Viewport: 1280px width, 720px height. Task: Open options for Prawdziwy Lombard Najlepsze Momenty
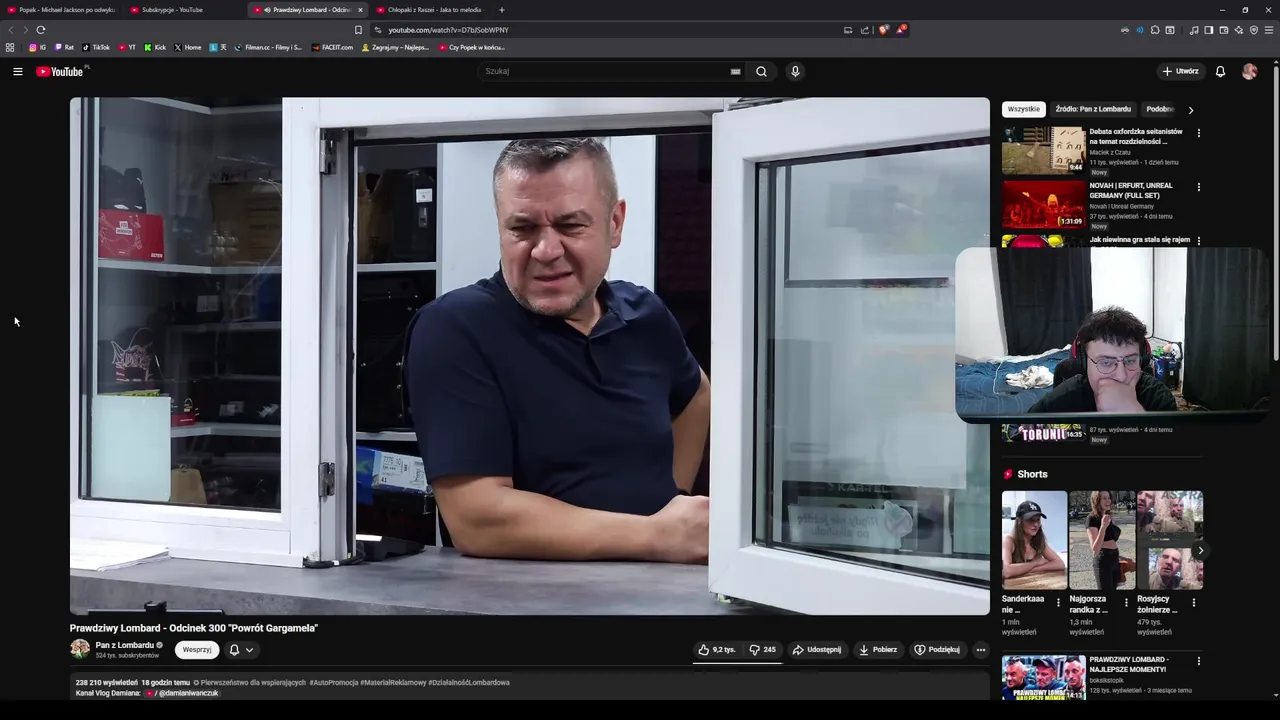(1199, 662)
